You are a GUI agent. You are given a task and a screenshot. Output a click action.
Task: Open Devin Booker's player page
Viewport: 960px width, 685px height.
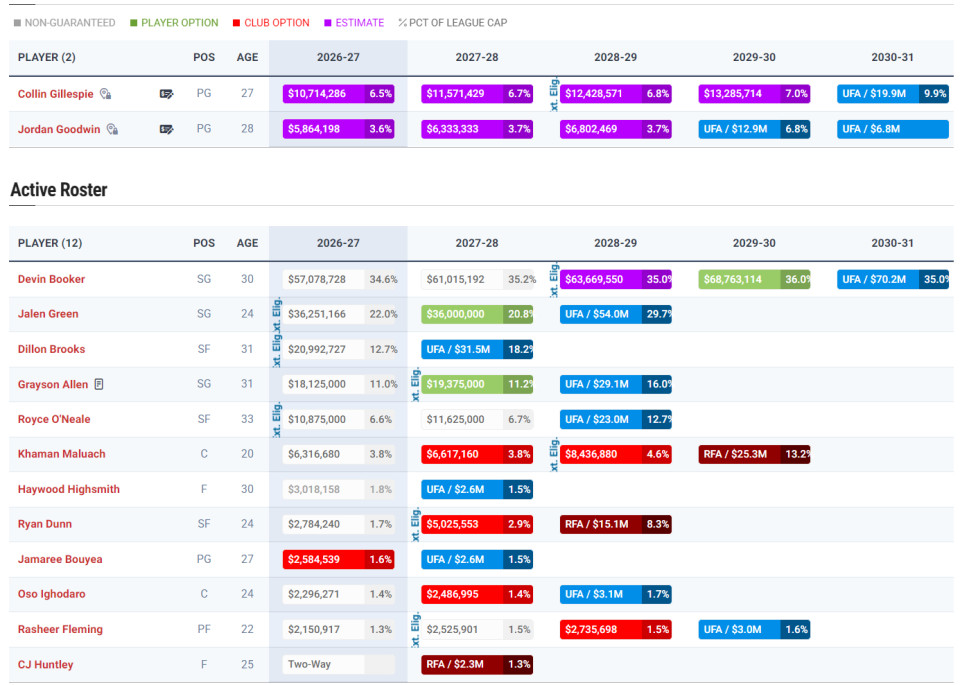(51, 279)
